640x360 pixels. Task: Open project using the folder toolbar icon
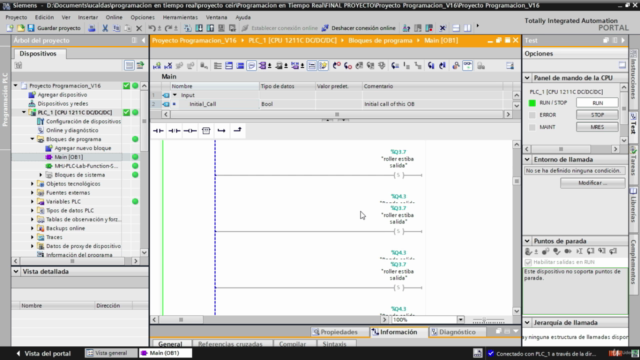tap(20, 28)
